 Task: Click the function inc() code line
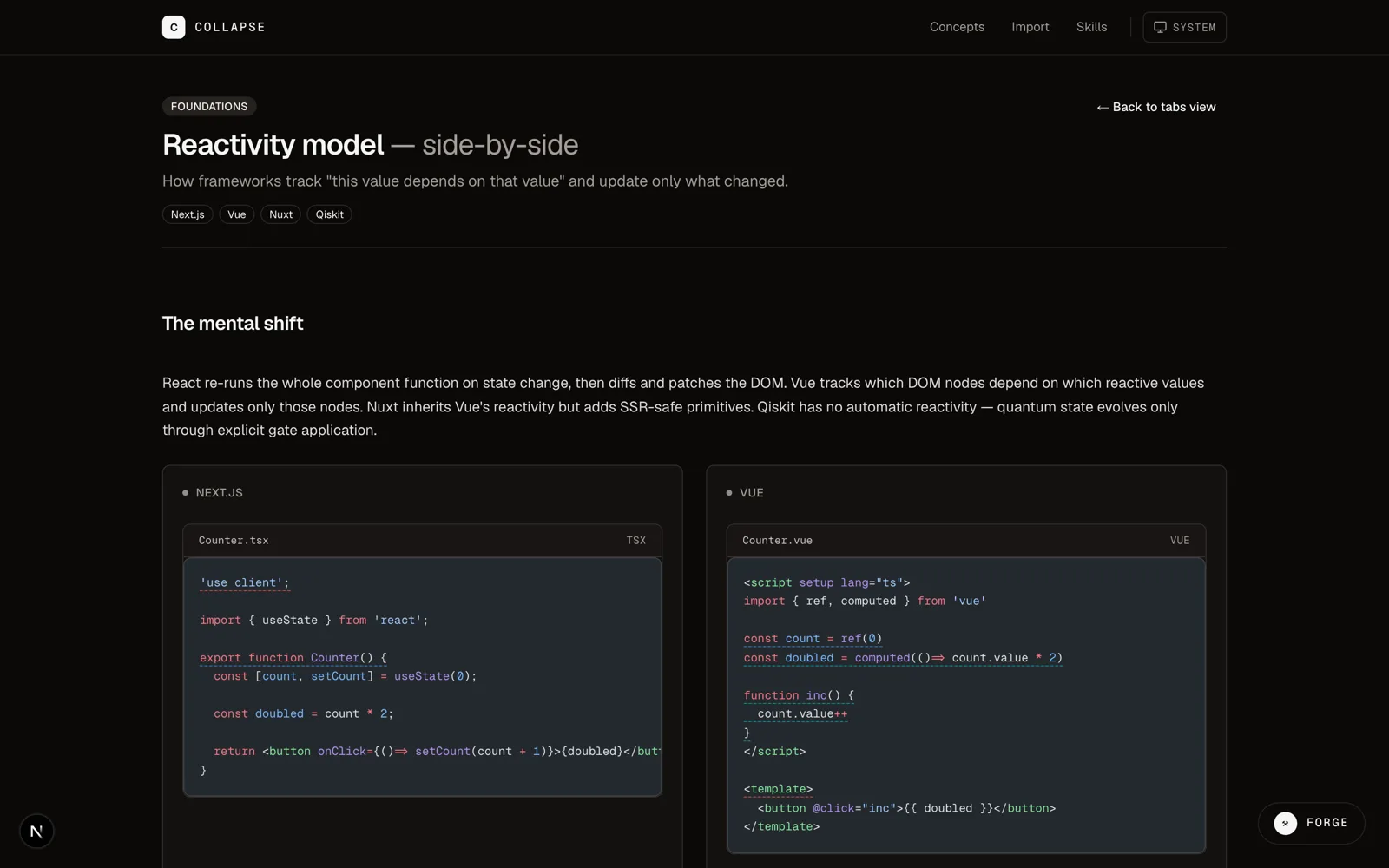799,694
